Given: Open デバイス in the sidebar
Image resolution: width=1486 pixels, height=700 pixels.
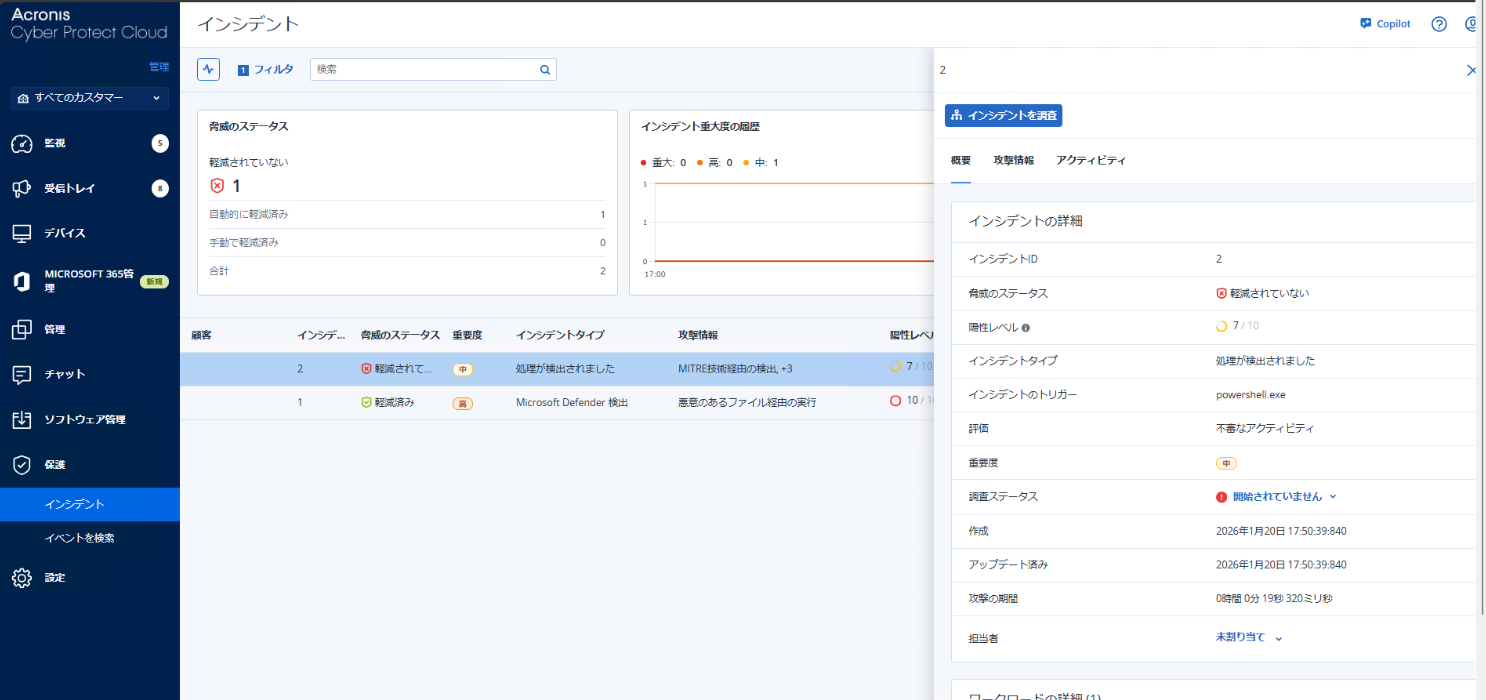Looking at the screenshot, I should coord(65,233).
